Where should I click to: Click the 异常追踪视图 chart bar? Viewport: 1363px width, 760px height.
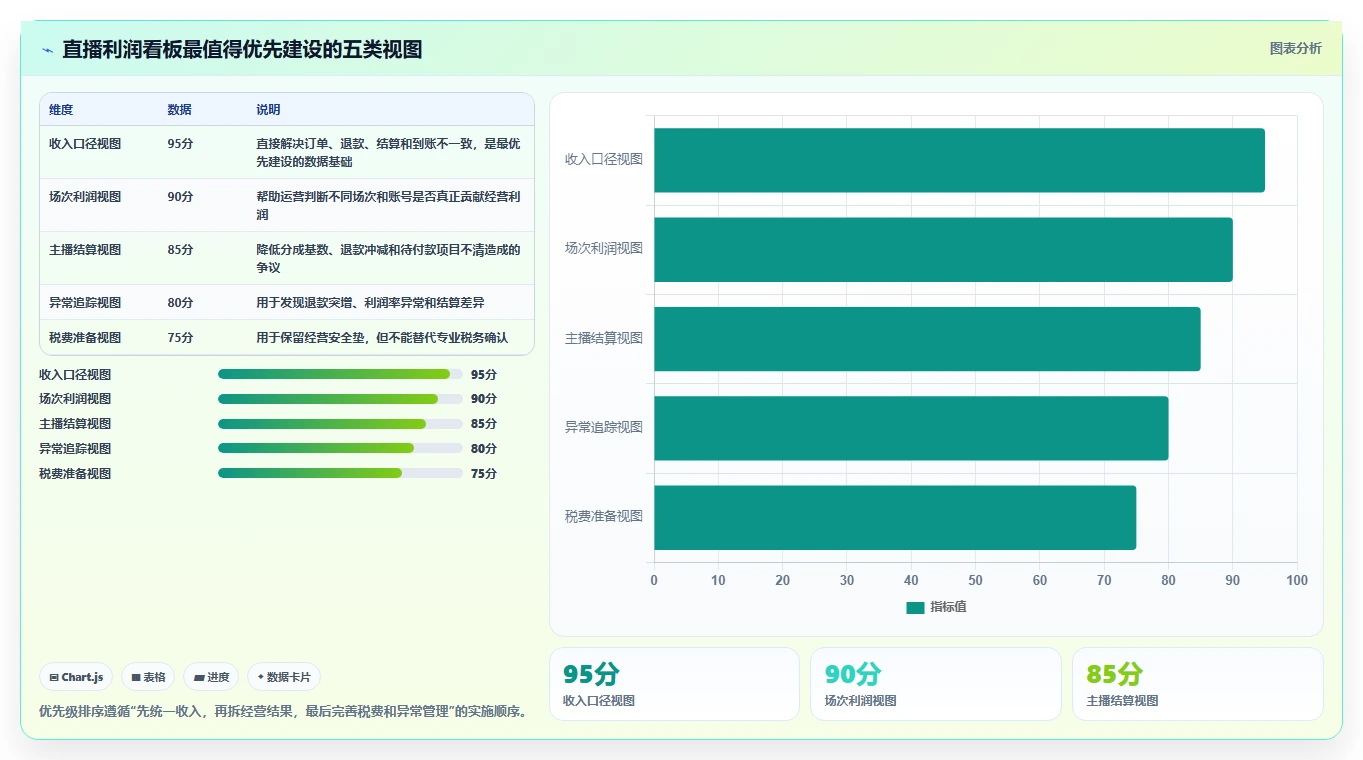click(x=911, y=428)
